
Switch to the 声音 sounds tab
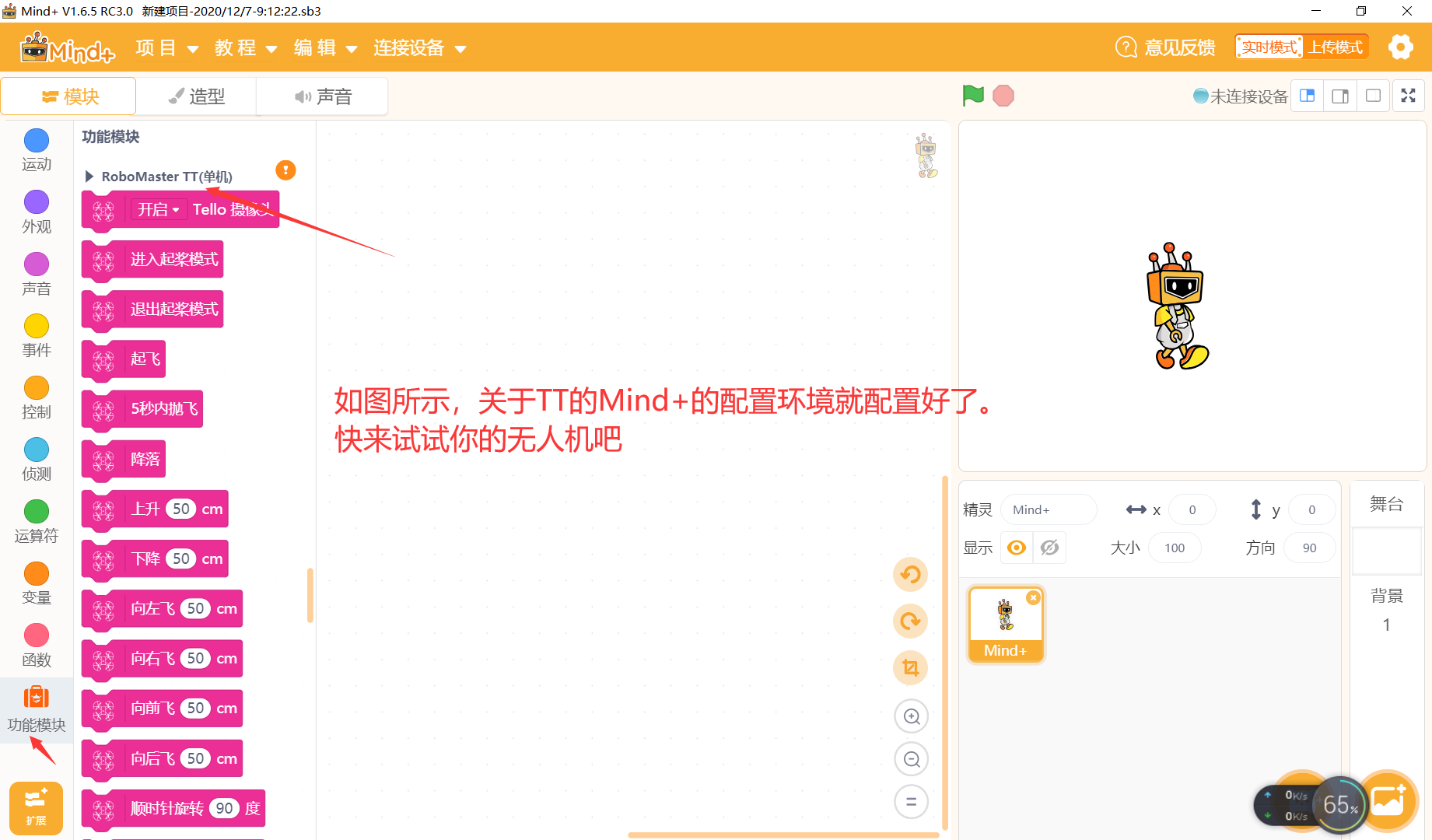[323, 96]
